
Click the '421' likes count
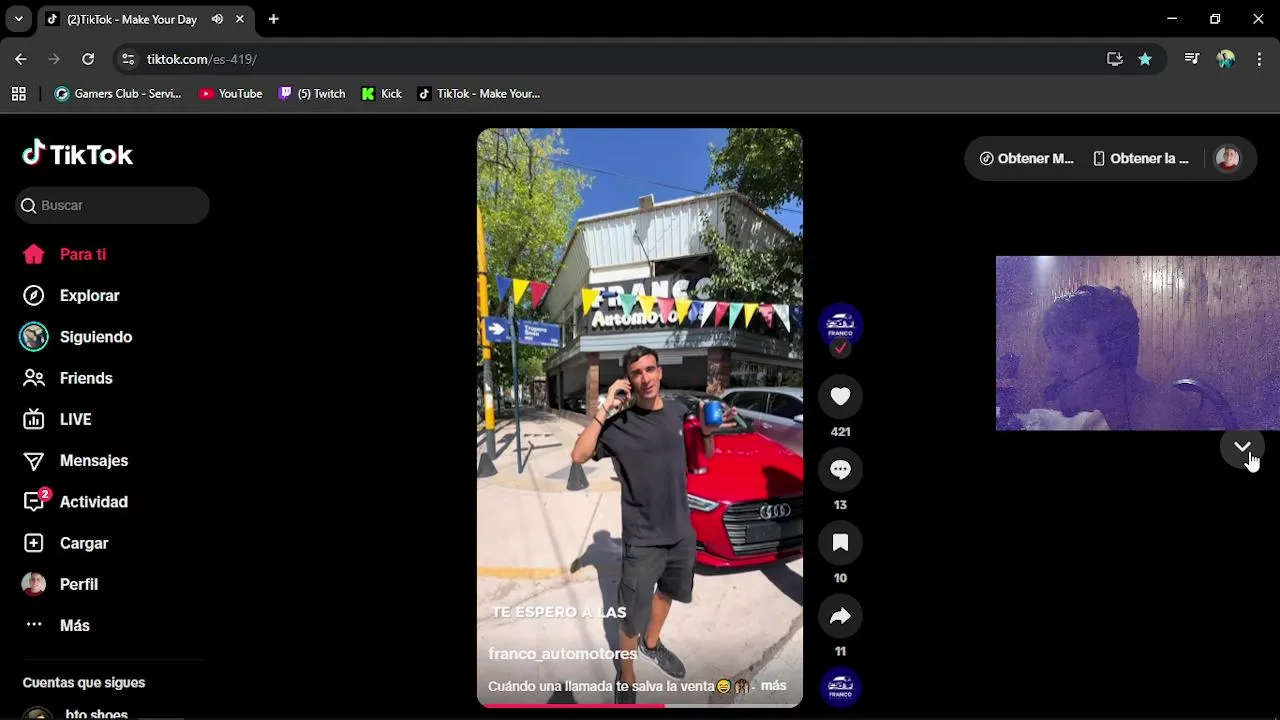pyautogui.click(x=840, y=431)
